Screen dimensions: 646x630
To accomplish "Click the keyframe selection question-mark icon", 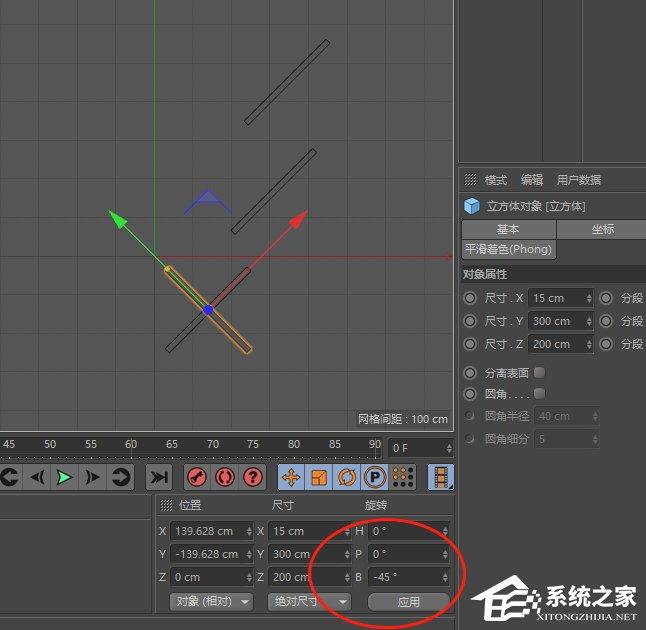I will pyautogui.click(x=253, y=477).
